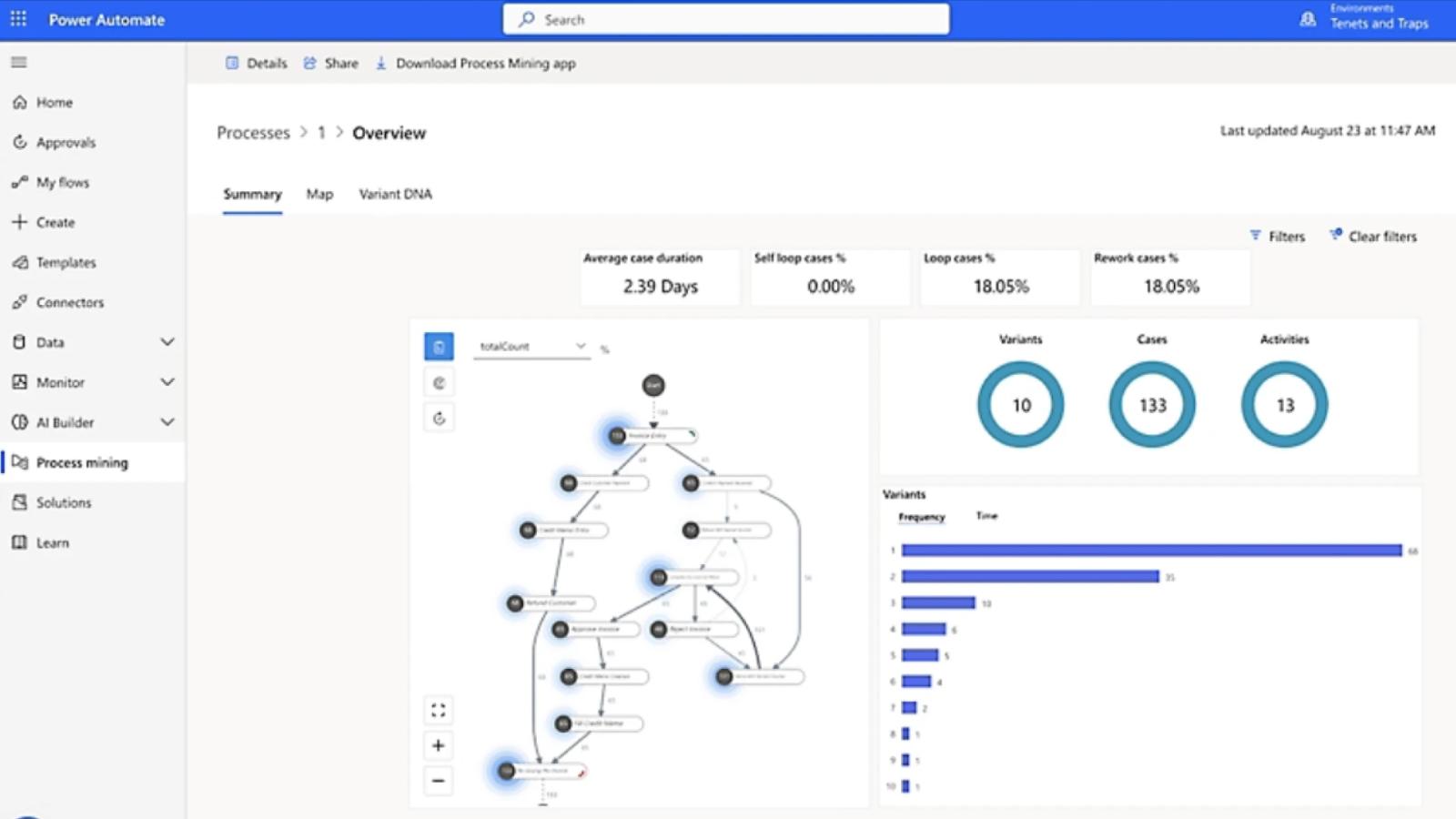Screen dimensions: 1456x819
Task: Click the Start node in process map
Action: click(x=653, y=386)
